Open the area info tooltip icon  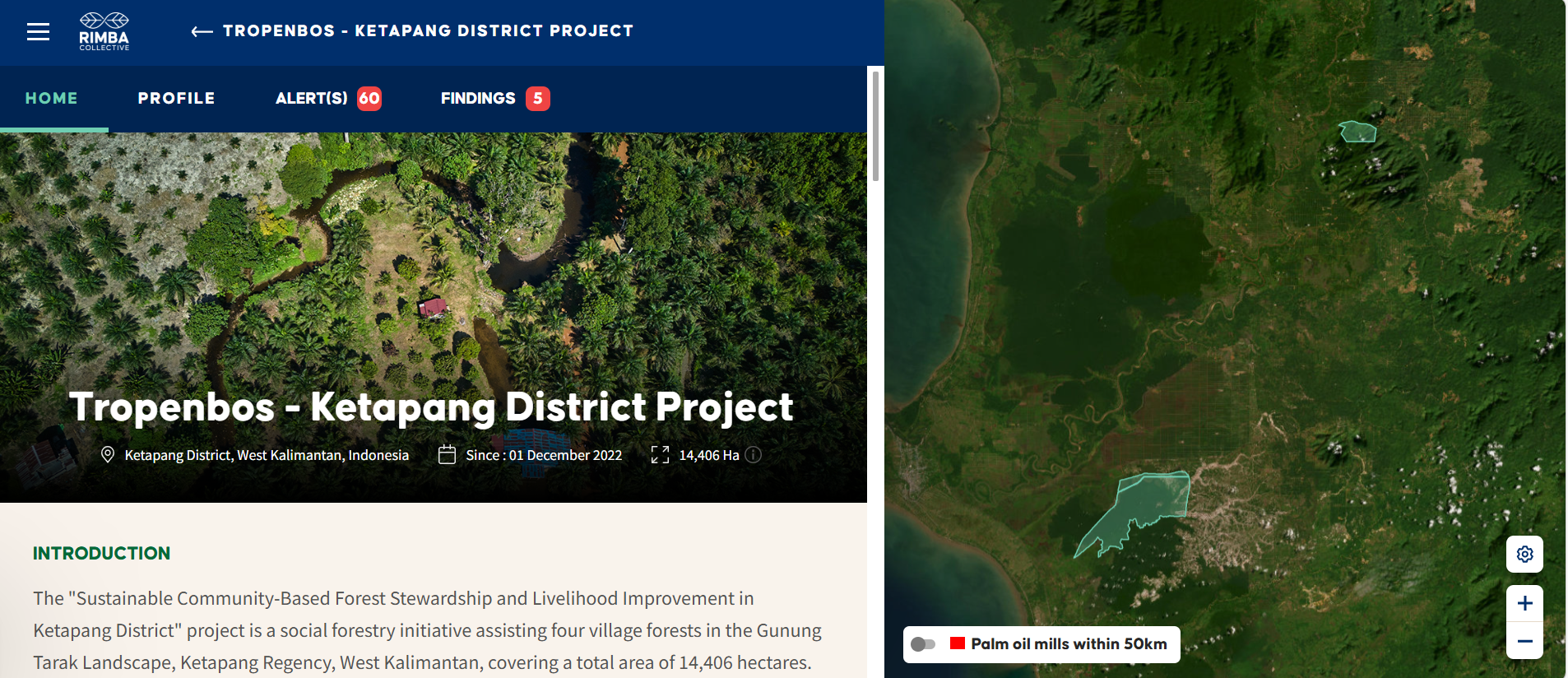point(754,455)
